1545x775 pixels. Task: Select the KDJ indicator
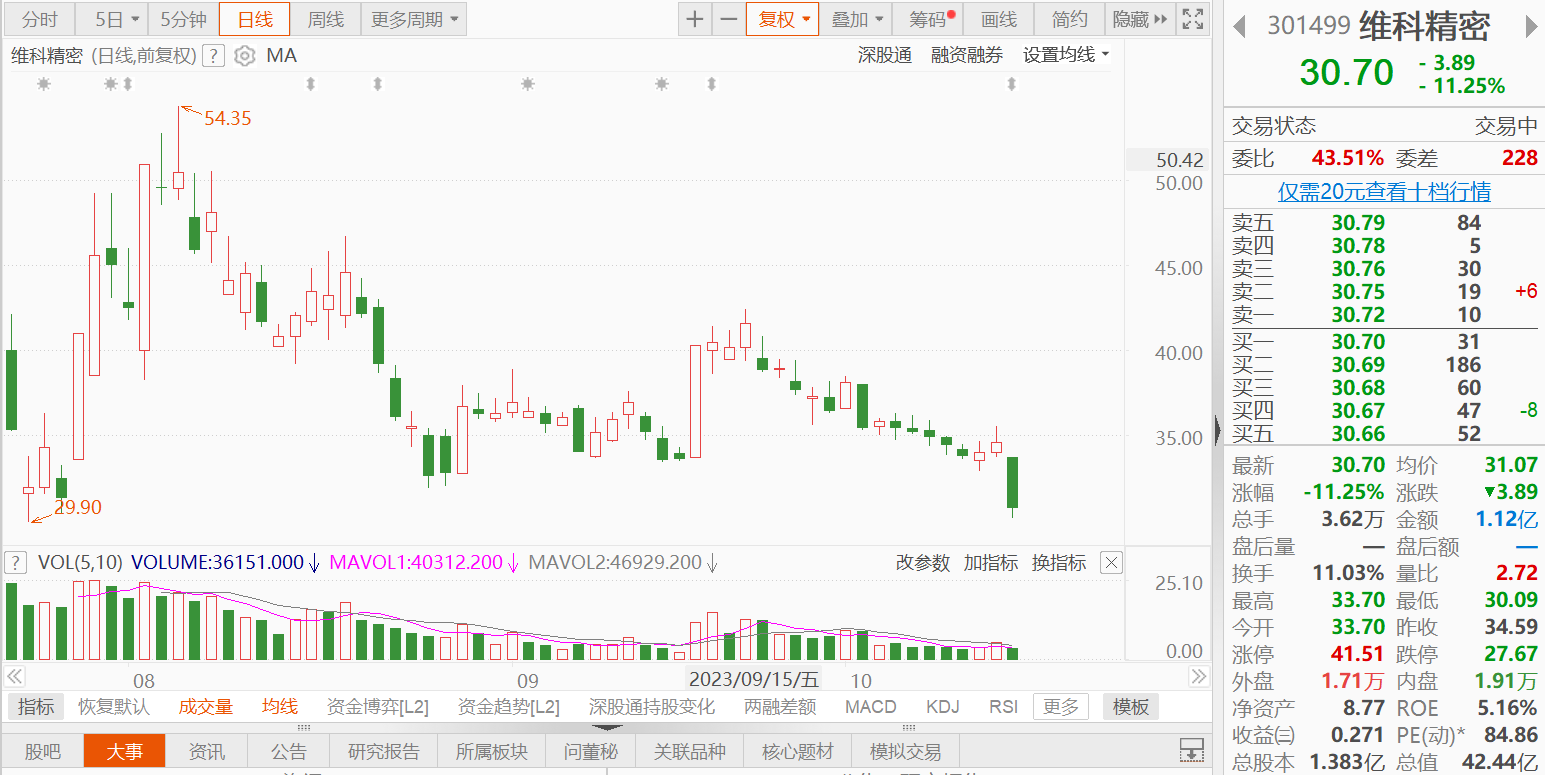[943, 707]
